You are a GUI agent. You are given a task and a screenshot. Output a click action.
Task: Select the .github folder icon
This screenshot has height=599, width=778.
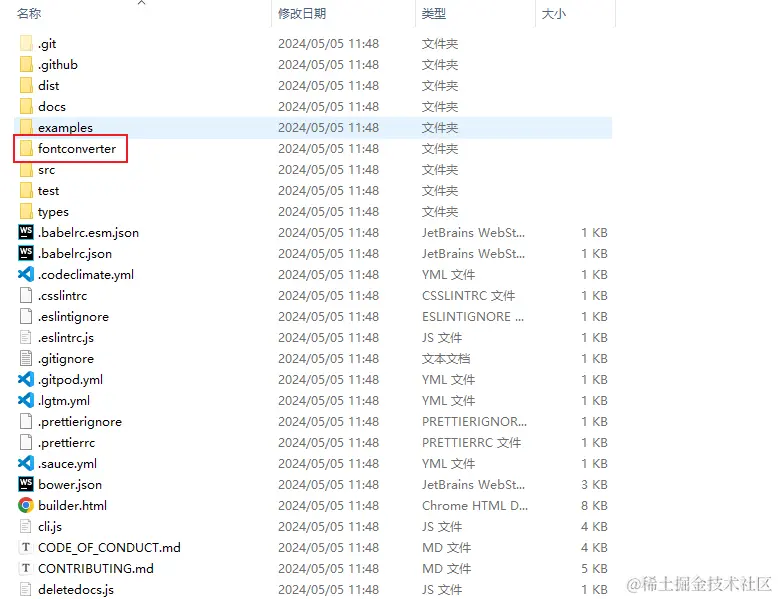[x=26, y=65]
